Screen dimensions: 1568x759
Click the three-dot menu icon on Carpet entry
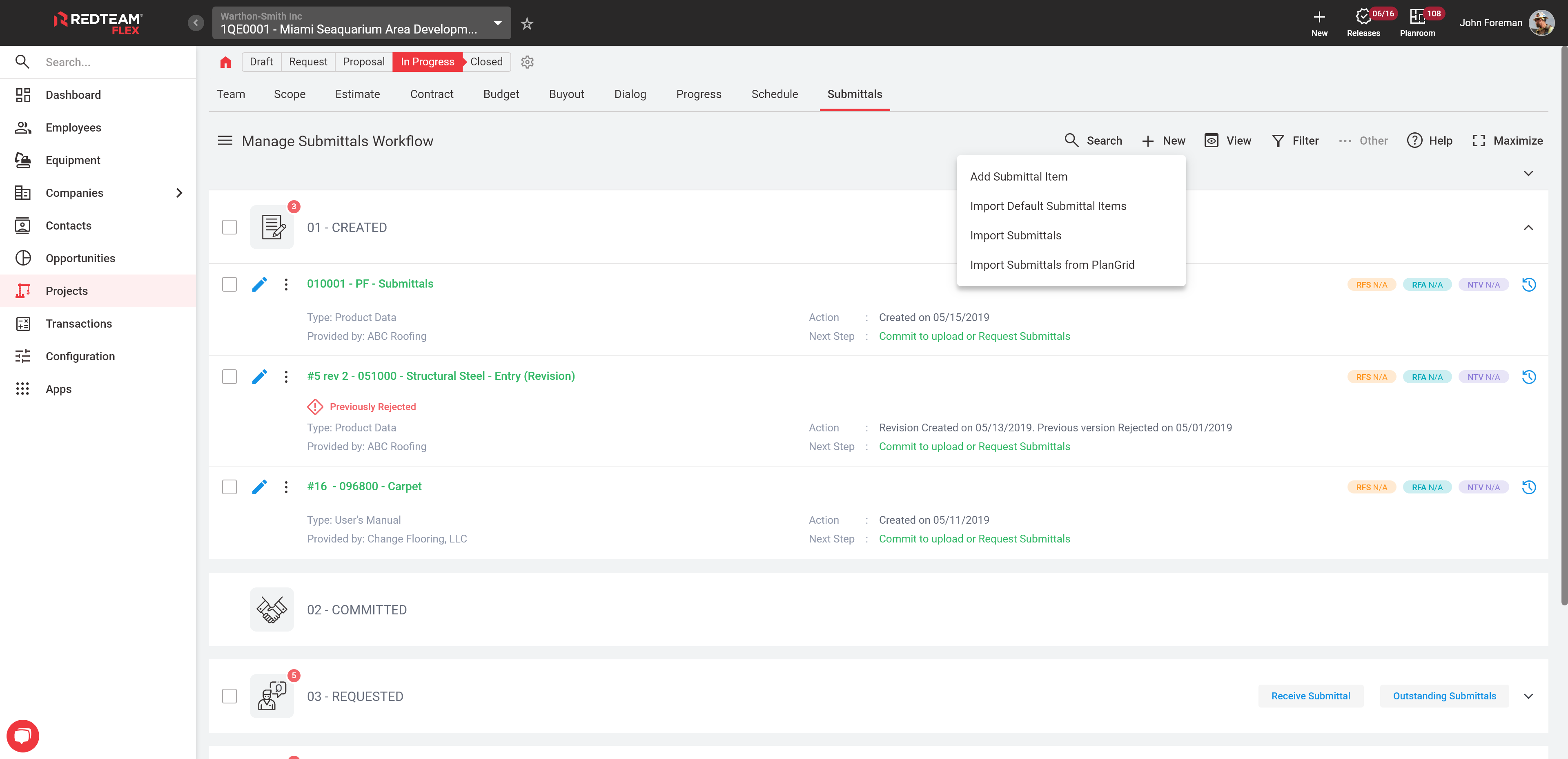pyautogui.click(x=285, y=486)
